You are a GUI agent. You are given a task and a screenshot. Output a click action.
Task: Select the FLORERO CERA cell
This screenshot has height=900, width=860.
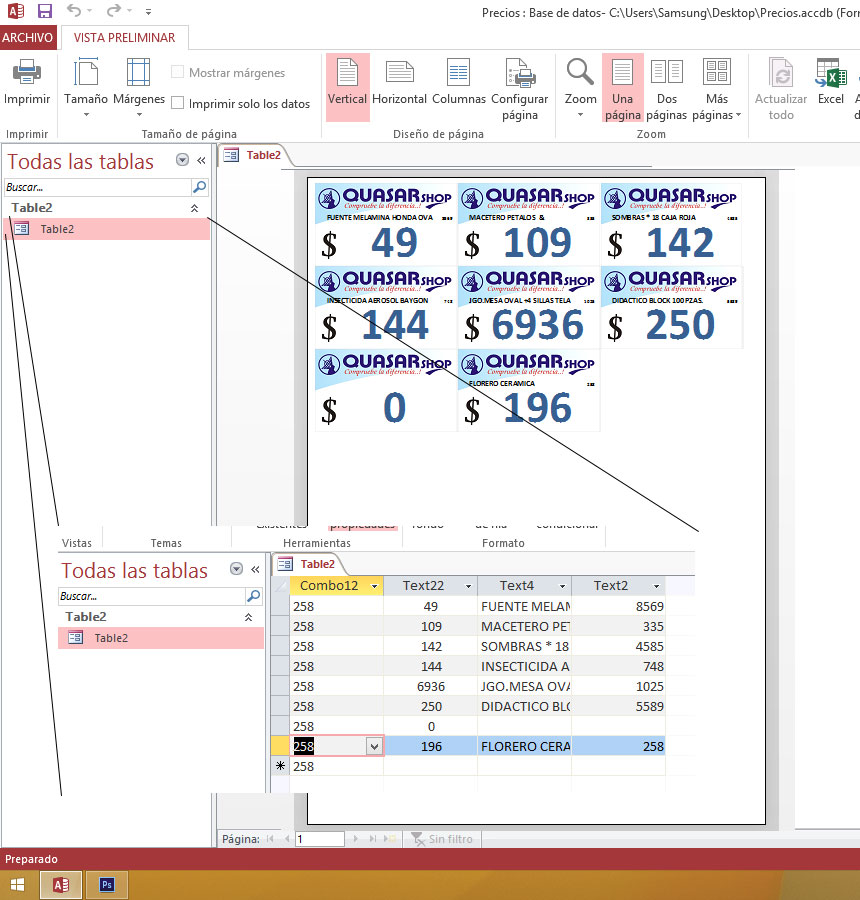[525, 746]
